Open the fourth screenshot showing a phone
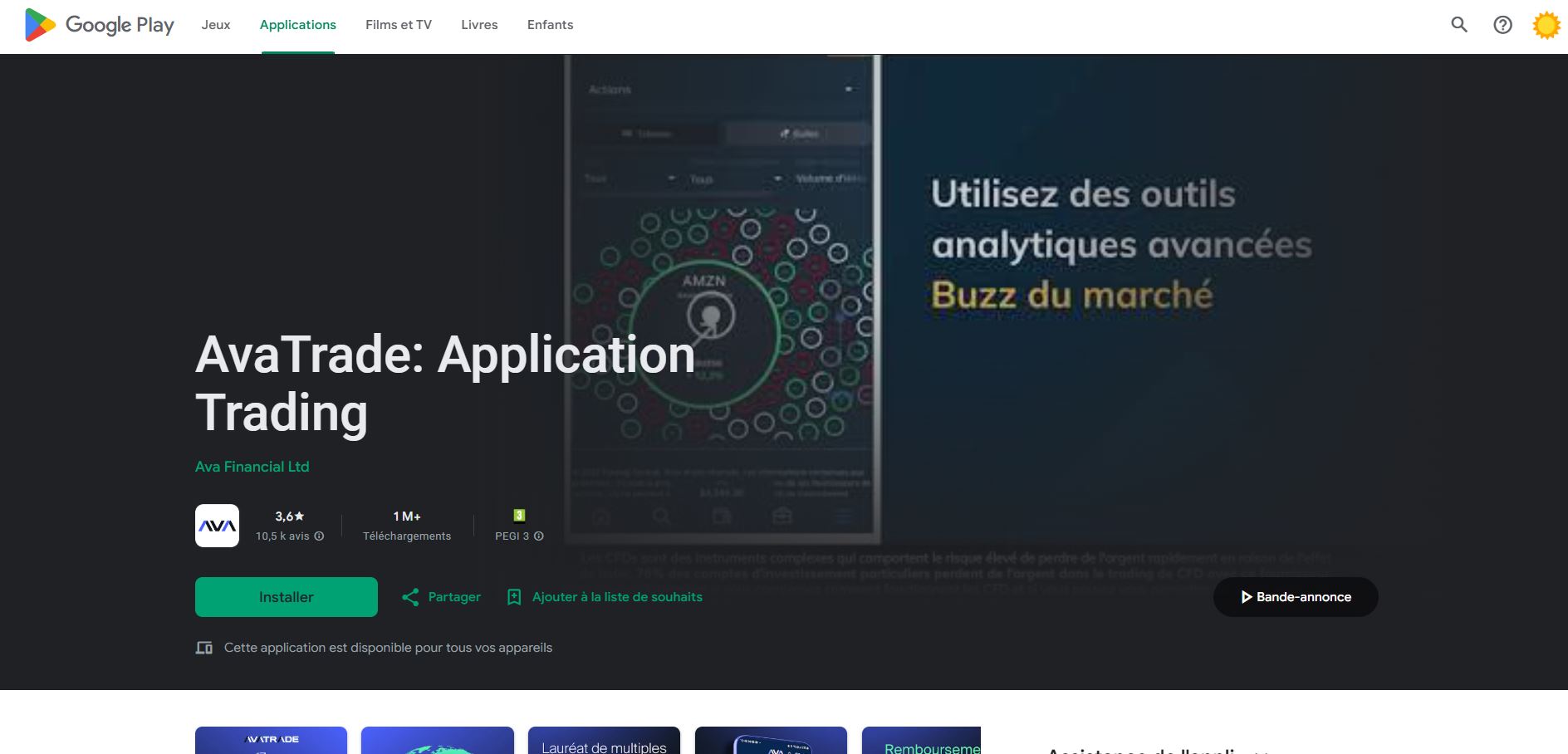Viewport: 1568px width, 754px height. coord(771,740)
